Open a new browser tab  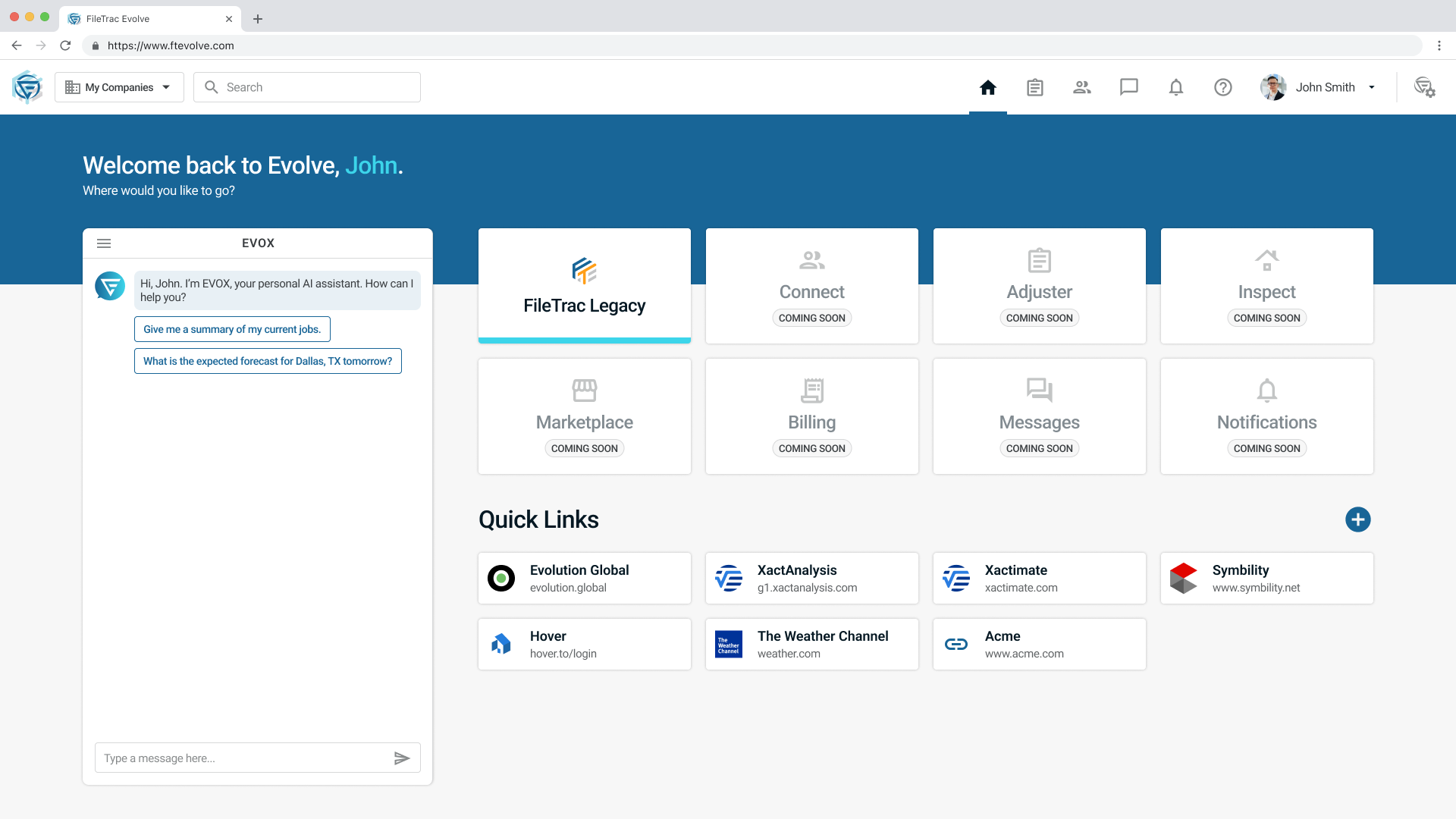(x=258, y=19)
